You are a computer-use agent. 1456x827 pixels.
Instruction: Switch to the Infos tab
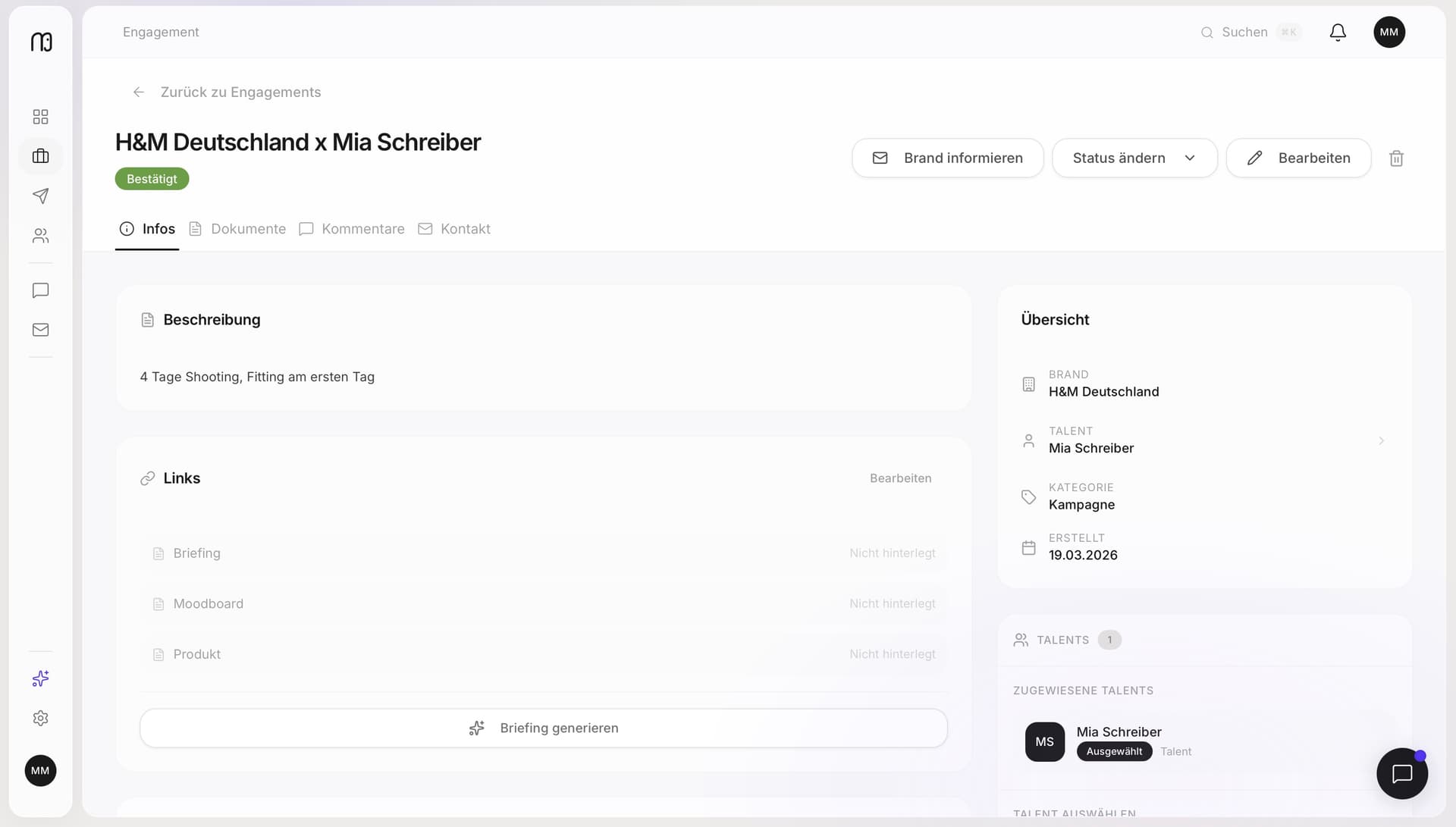pyautogui.click(x=147, y=229)
